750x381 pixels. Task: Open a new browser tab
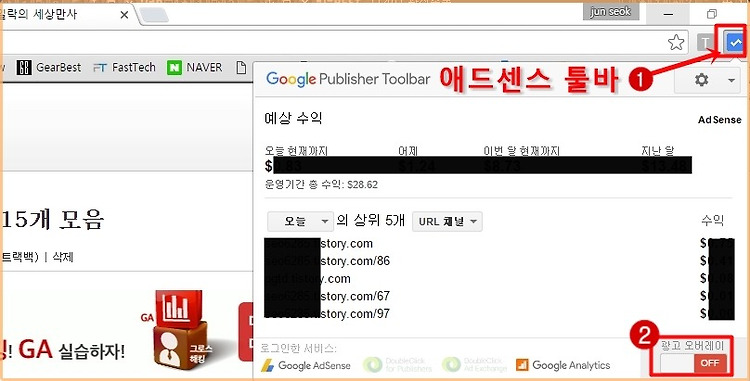(x=154, y=15)
